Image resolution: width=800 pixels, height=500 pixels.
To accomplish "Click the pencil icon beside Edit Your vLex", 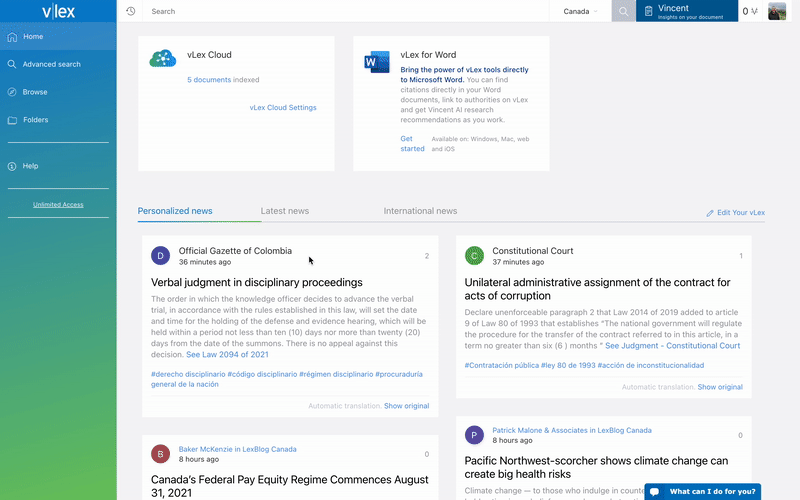I will point(710,213).
